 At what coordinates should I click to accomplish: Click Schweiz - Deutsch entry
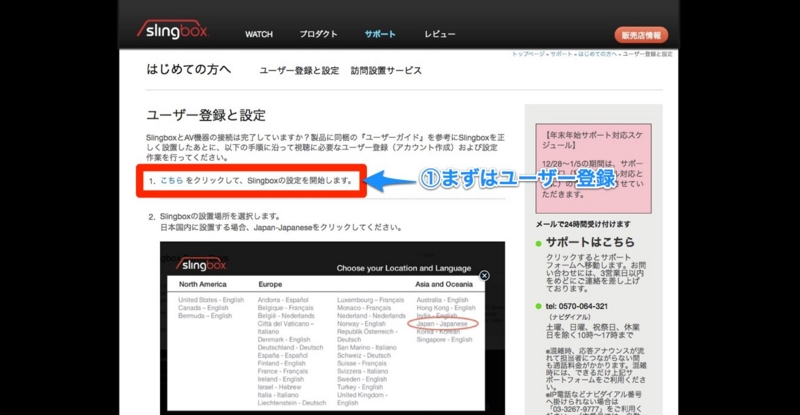tap(364, 355)
